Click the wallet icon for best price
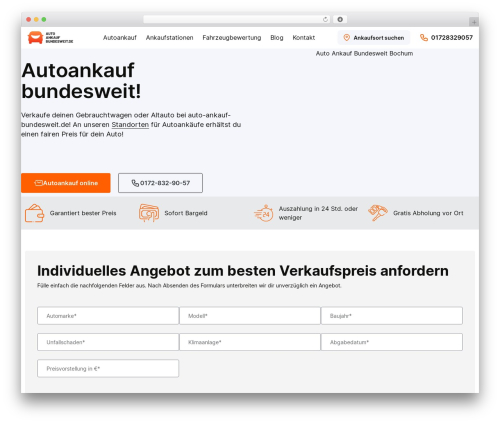Screen dimensions: 500x423 pyautogui.click(x=34, y=213)
